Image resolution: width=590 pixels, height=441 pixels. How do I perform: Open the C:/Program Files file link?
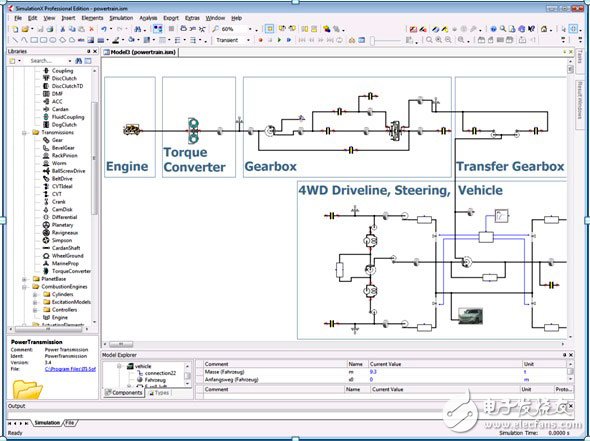pyautogui.click(x=70, y=369)
